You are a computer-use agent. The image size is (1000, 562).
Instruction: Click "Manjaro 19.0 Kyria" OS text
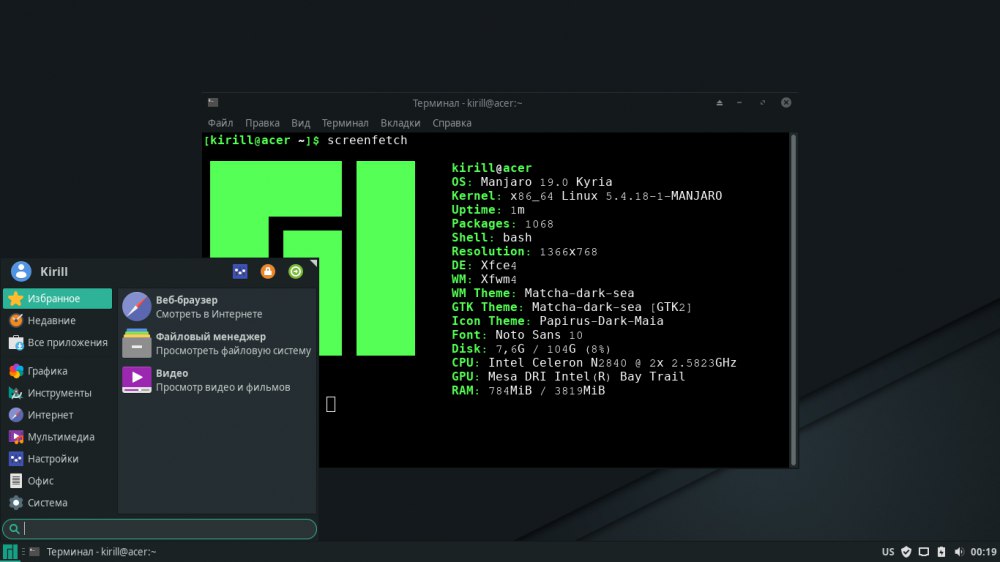pos(546,182)
